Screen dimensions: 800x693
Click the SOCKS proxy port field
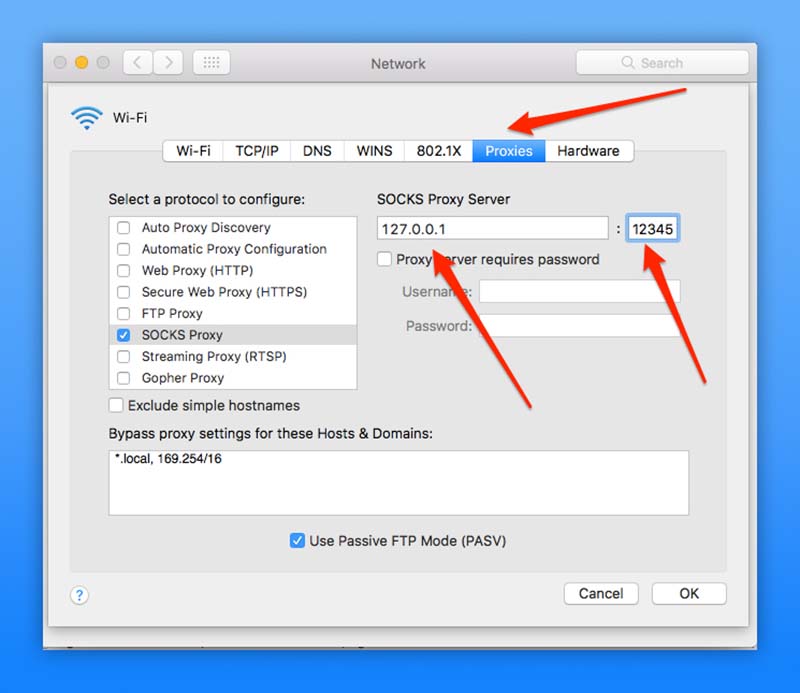(x=652, y=228)
